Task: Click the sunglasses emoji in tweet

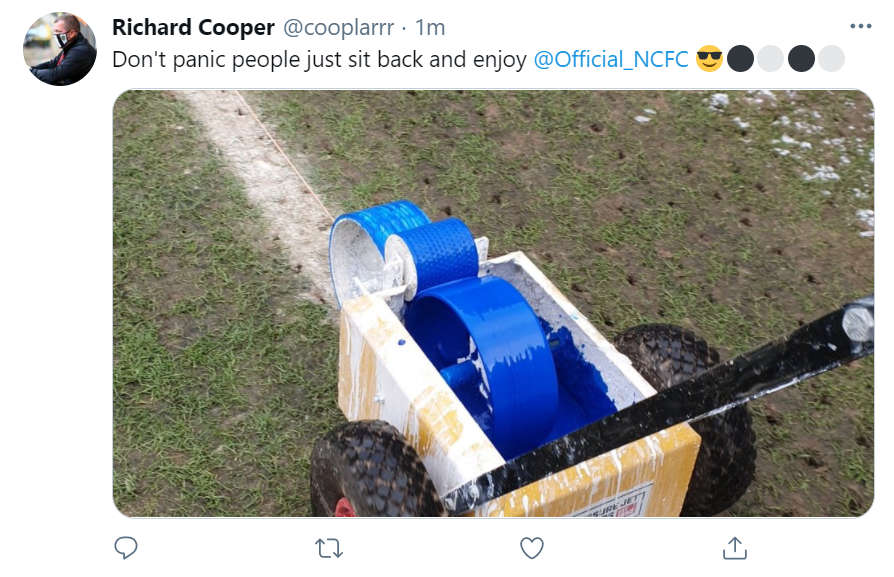Action: click(709, 59)
